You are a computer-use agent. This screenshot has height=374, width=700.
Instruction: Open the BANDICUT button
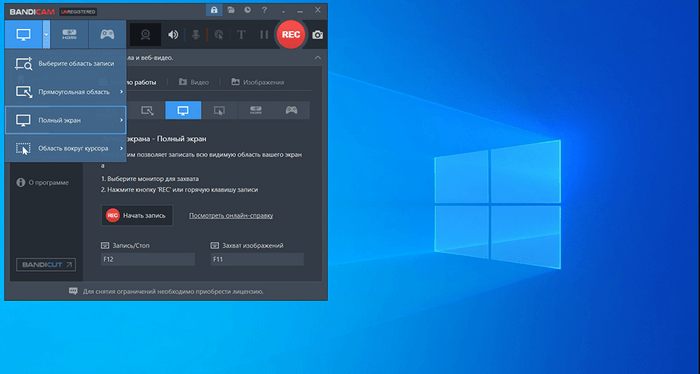click(x=46, y=265)
